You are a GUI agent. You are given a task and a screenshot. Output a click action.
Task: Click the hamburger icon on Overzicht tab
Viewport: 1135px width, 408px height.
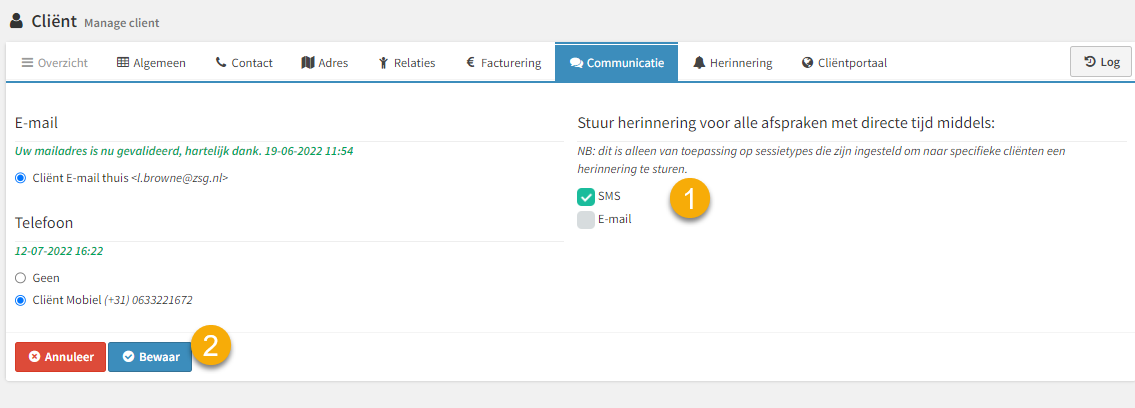pos(28,63)
